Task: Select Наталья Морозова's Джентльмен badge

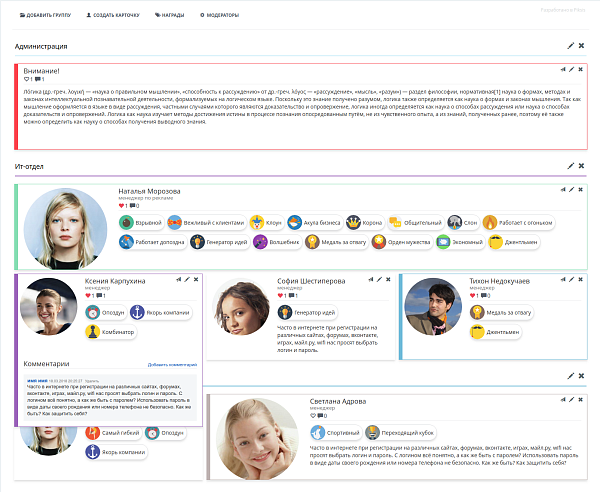Action: tap(514, 242)
